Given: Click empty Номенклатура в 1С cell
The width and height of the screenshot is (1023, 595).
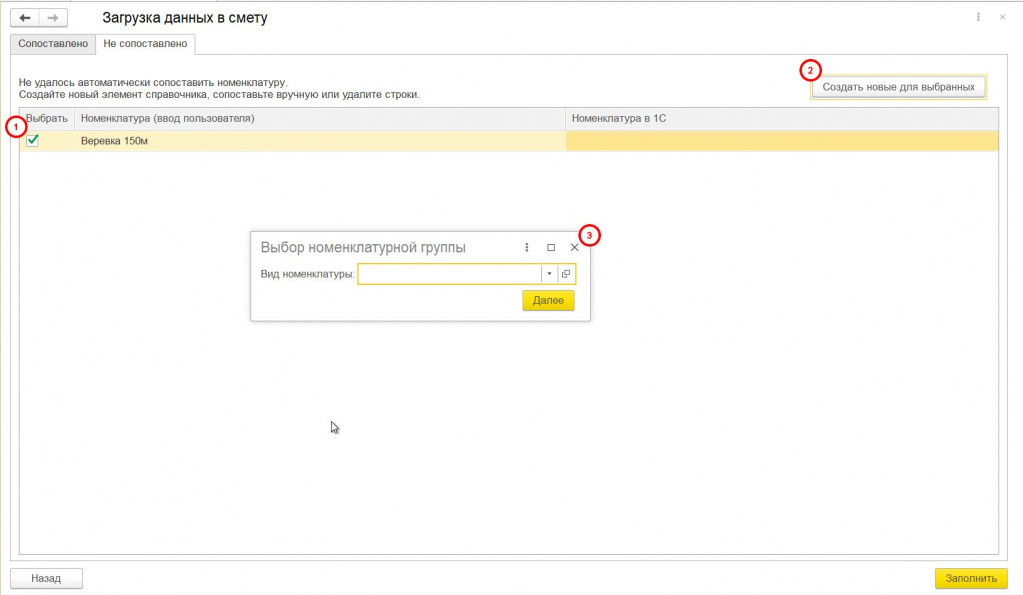Looking at the screenshot, I should click(x=782, y=141).
